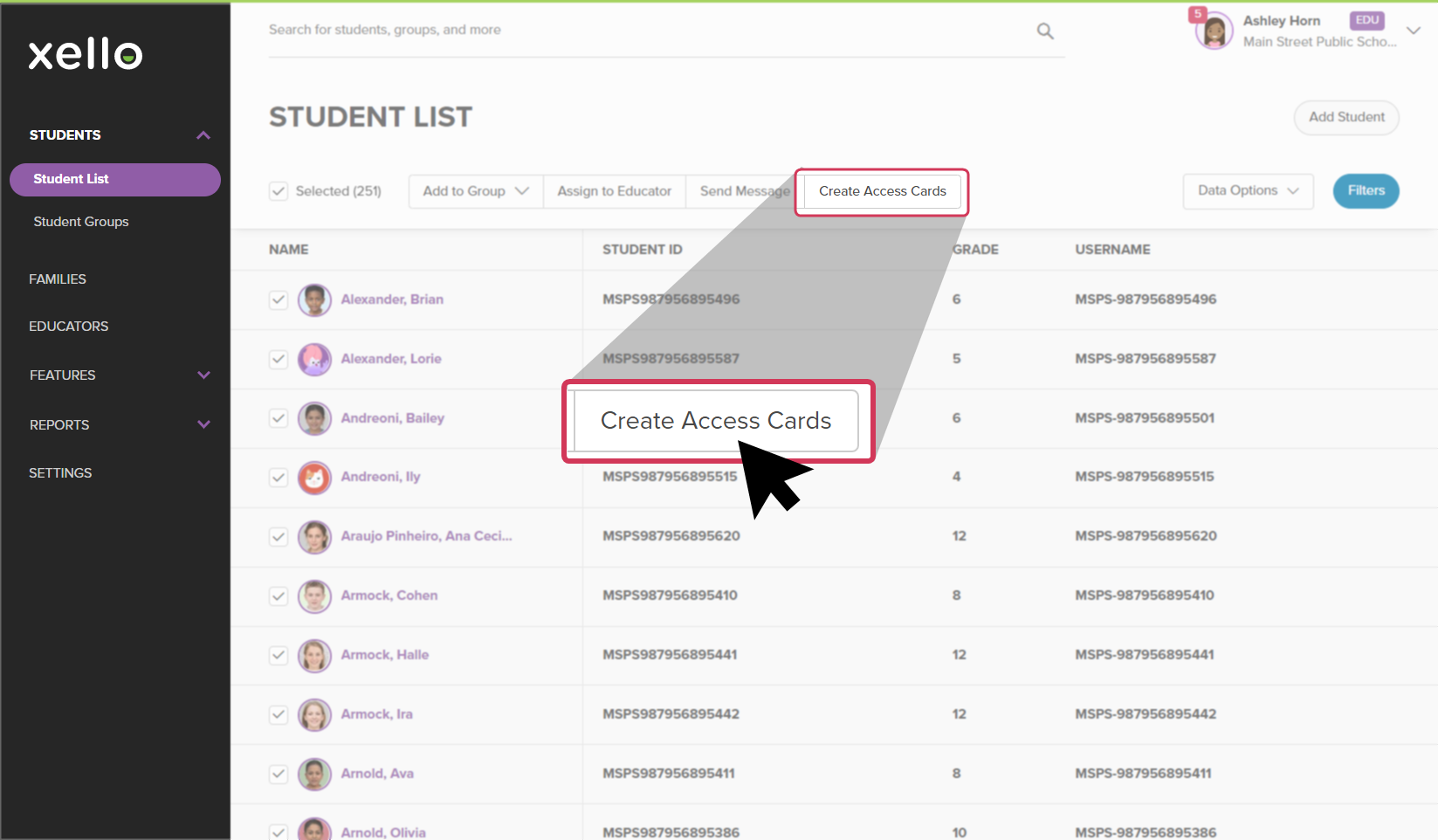Open Armock, Ira student link

[377, 714]
